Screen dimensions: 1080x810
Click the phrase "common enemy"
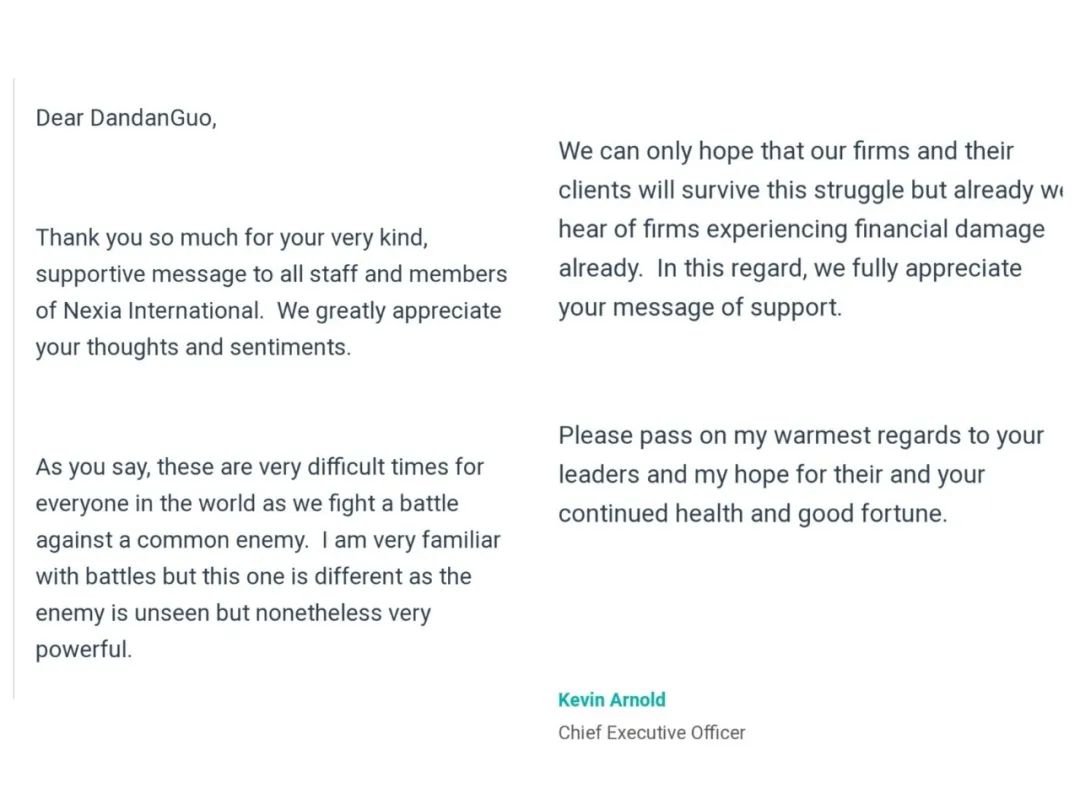click(222, 540)
